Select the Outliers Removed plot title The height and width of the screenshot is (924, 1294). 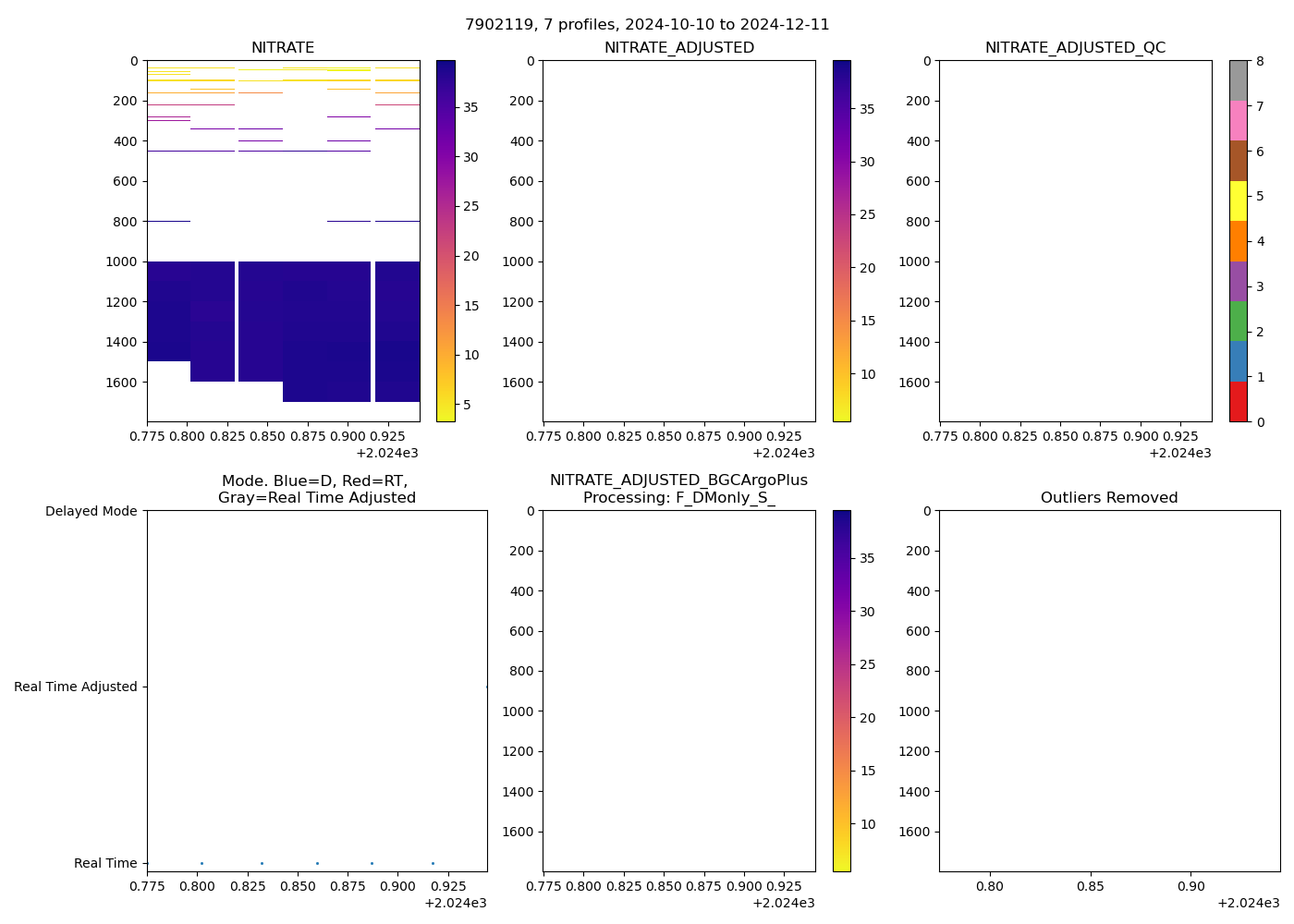click(x=1109, y=498)
